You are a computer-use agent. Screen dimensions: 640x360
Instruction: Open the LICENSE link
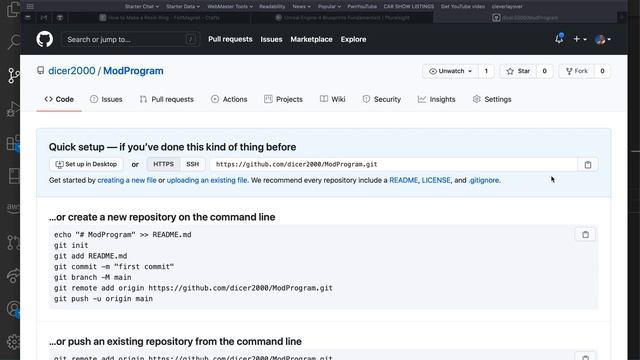pyautogui.click(x=436, y=180)
